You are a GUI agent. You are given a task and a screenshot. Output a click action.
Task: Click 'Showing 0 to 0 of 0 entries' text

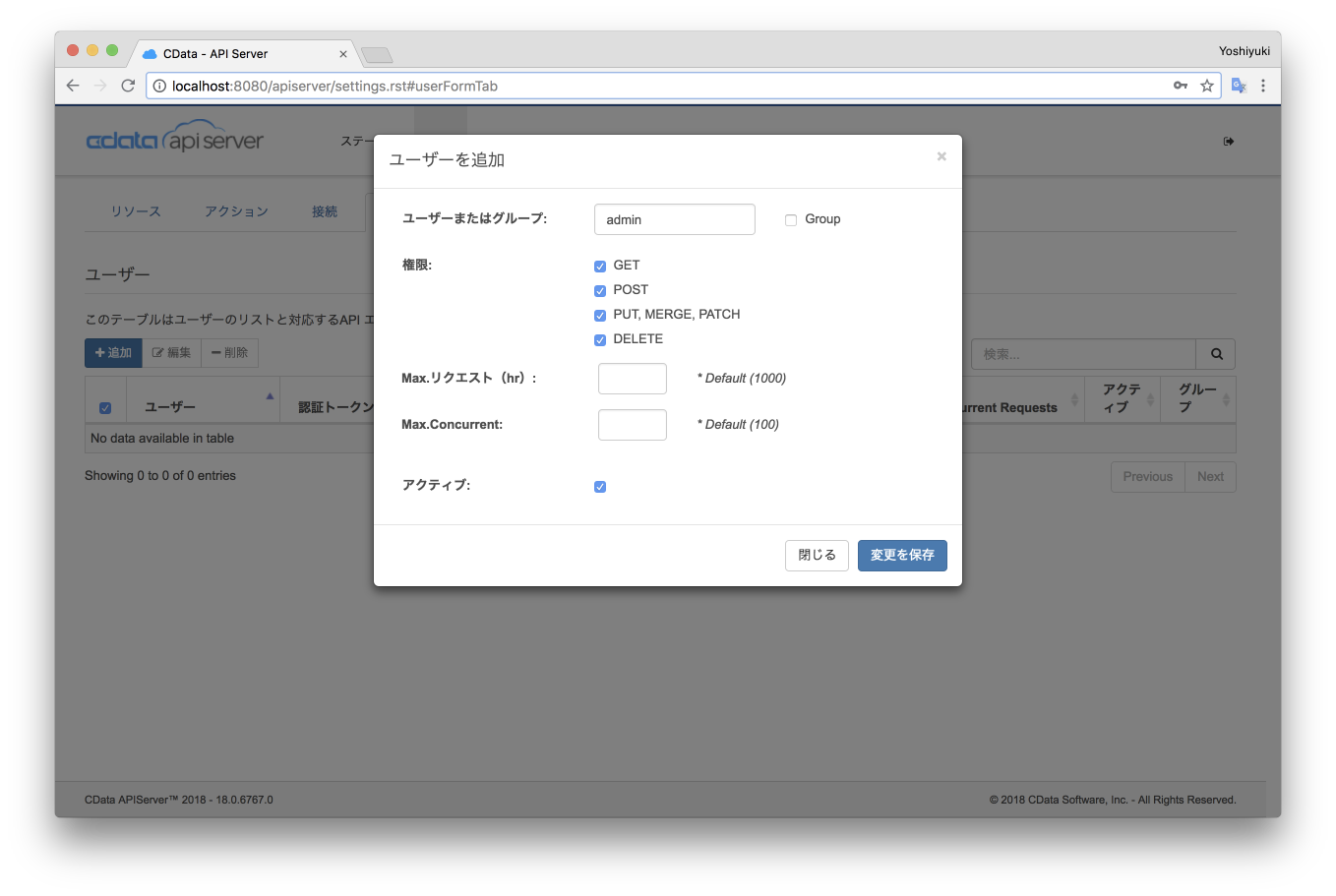(x=160, y=476)
